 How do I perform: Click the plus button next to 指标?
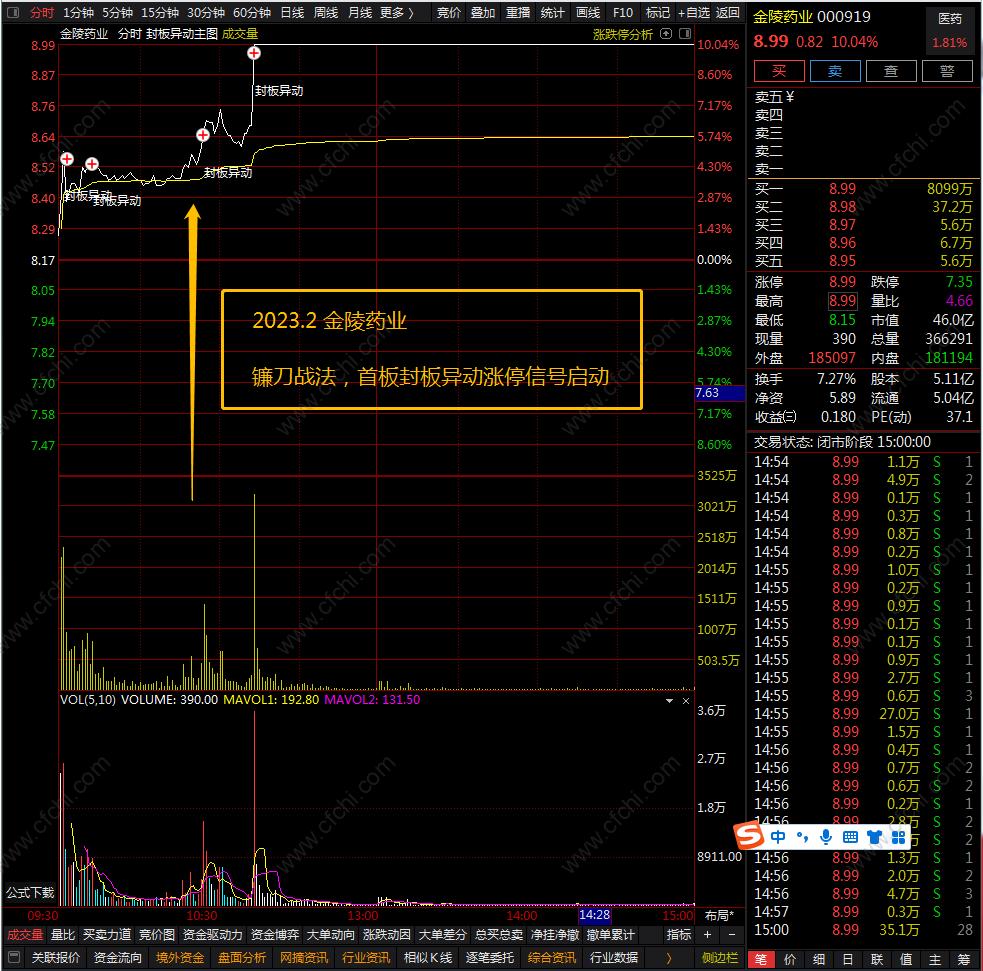coord(707,935)
